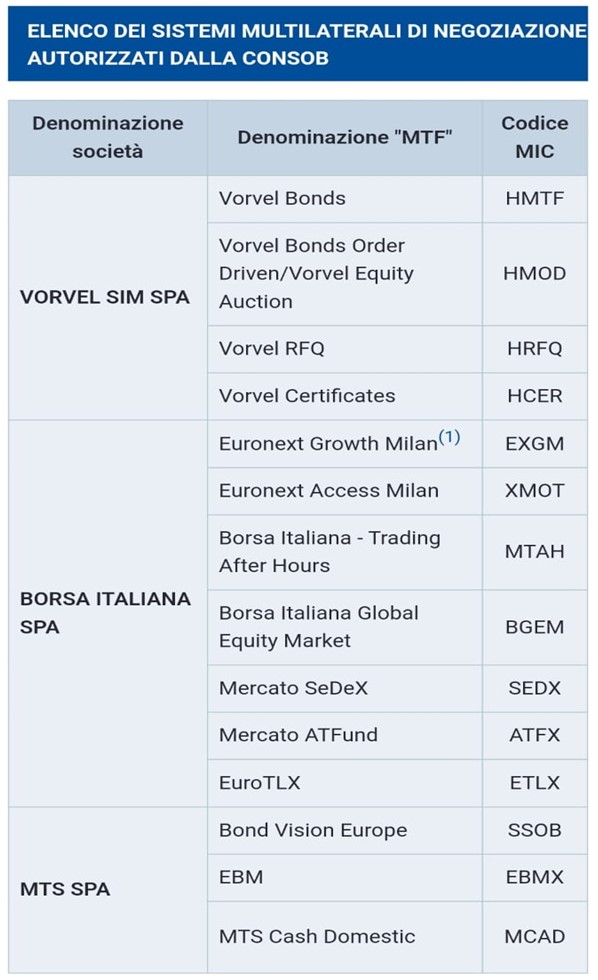Select the HMOD MIC code
Screen dimensions: 598x980
click(x=535, y=274)
